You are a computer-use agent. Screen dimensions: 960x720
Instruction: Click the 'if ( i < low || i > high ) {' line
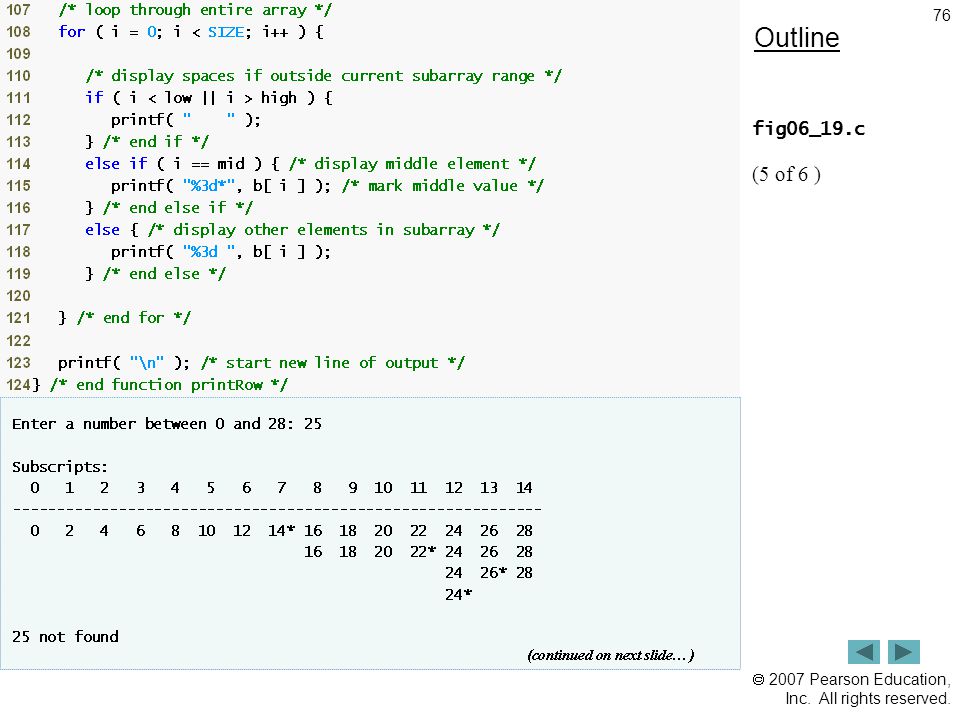tap(208, 98)
